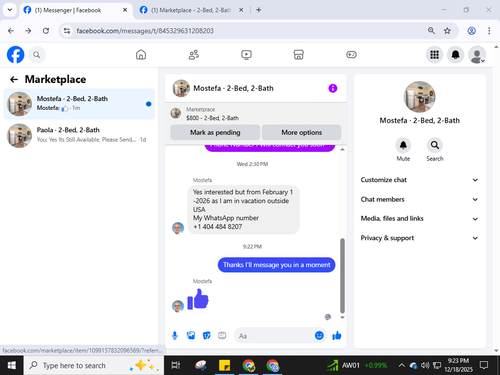500x375 pixels.
Task: Click the Mostefa thumbs-up sticker message
Action: point(198,299)
